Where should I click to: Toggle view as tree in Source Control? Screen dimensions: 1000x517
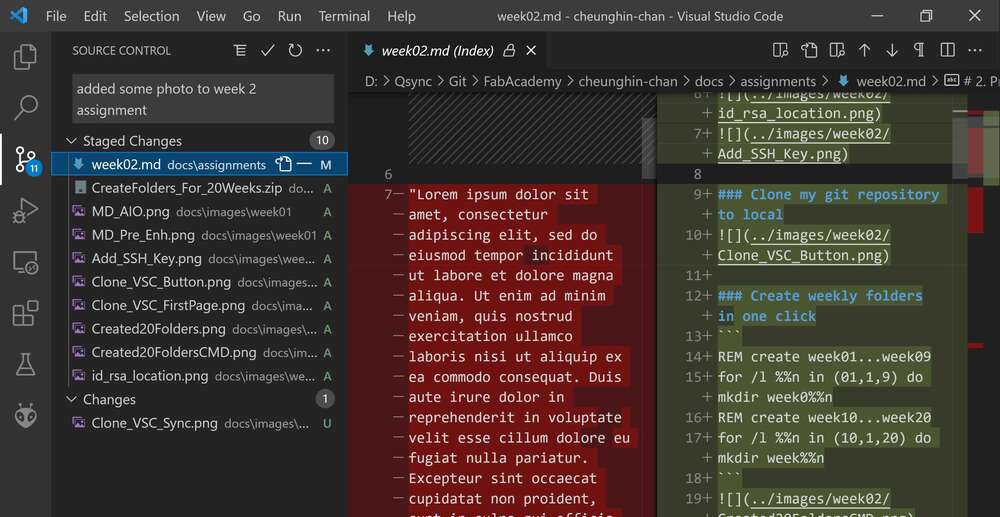240,50
